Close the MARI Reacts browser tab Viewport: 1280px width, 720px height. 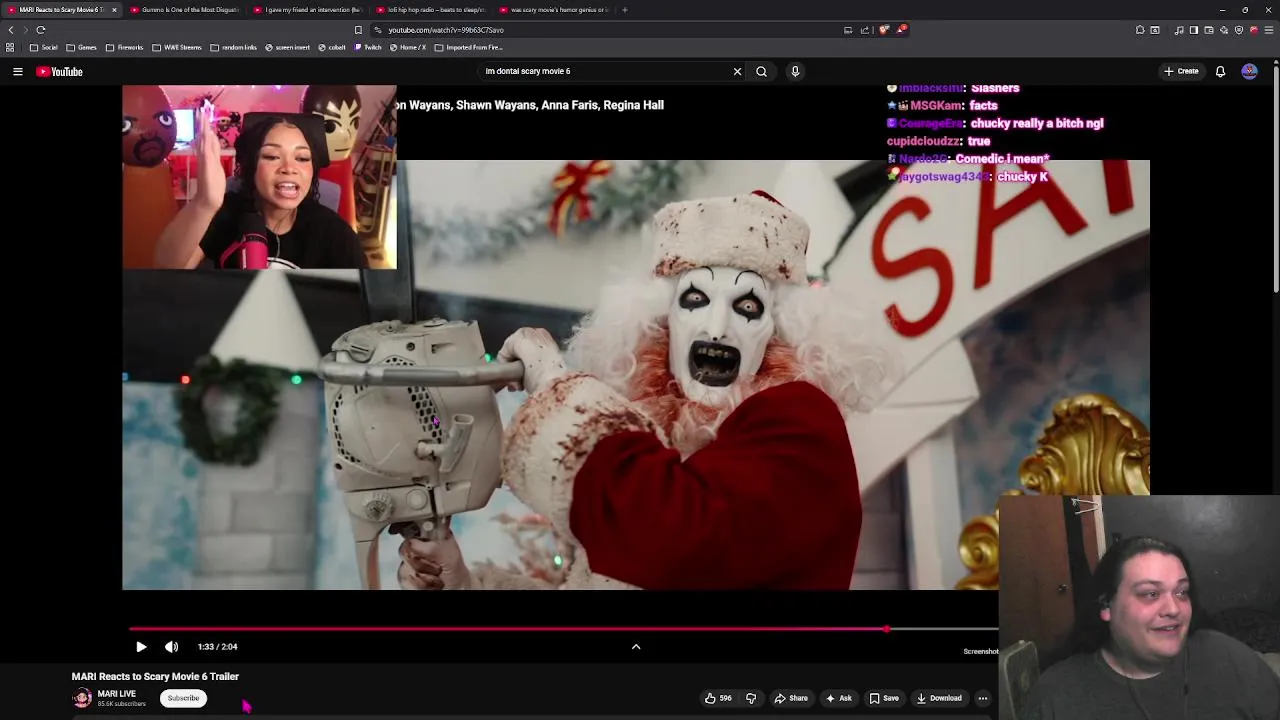tap(114, 10)
